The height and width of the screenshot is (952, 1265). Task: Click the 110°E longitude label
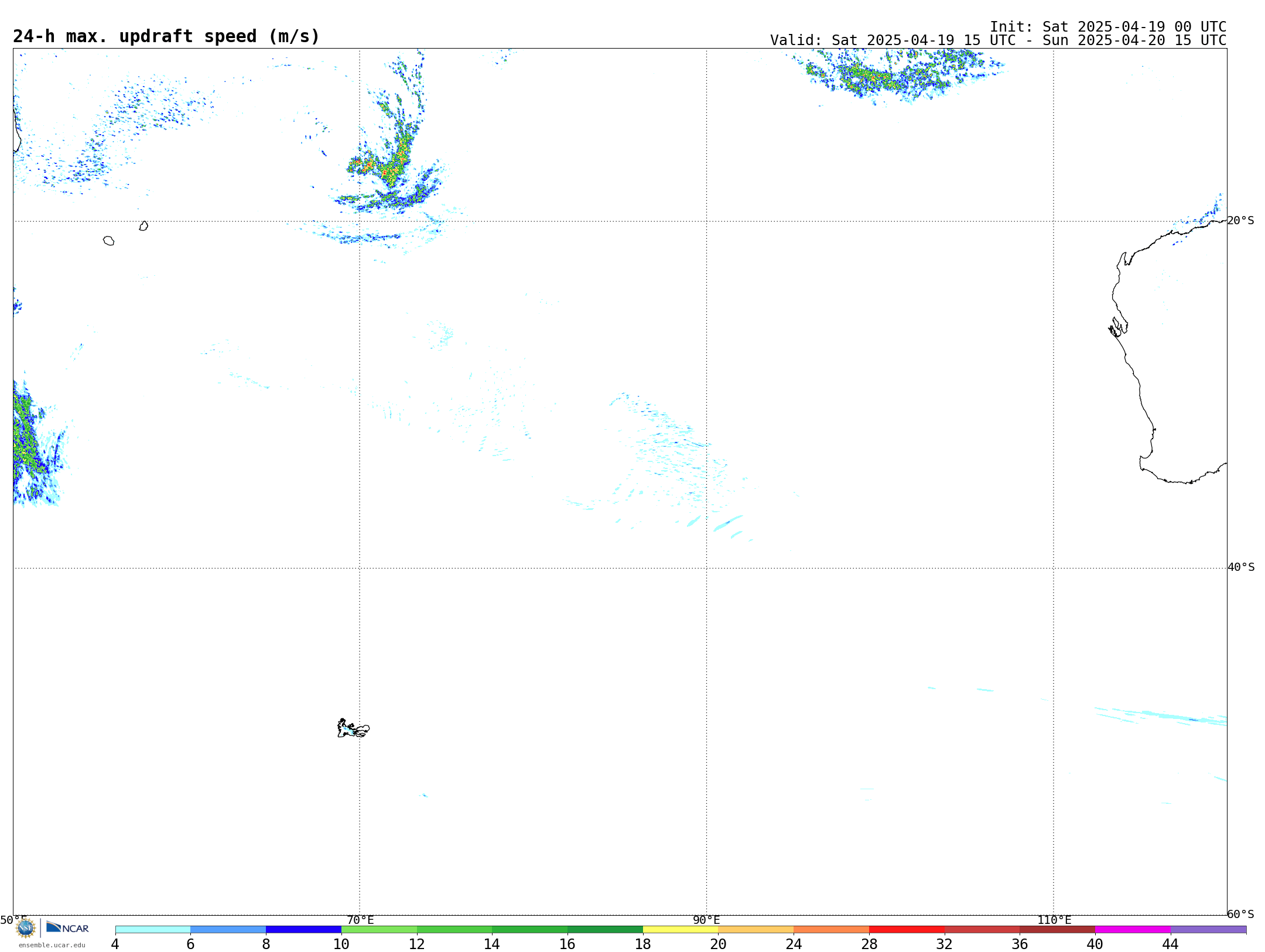tap(1054, 920)
